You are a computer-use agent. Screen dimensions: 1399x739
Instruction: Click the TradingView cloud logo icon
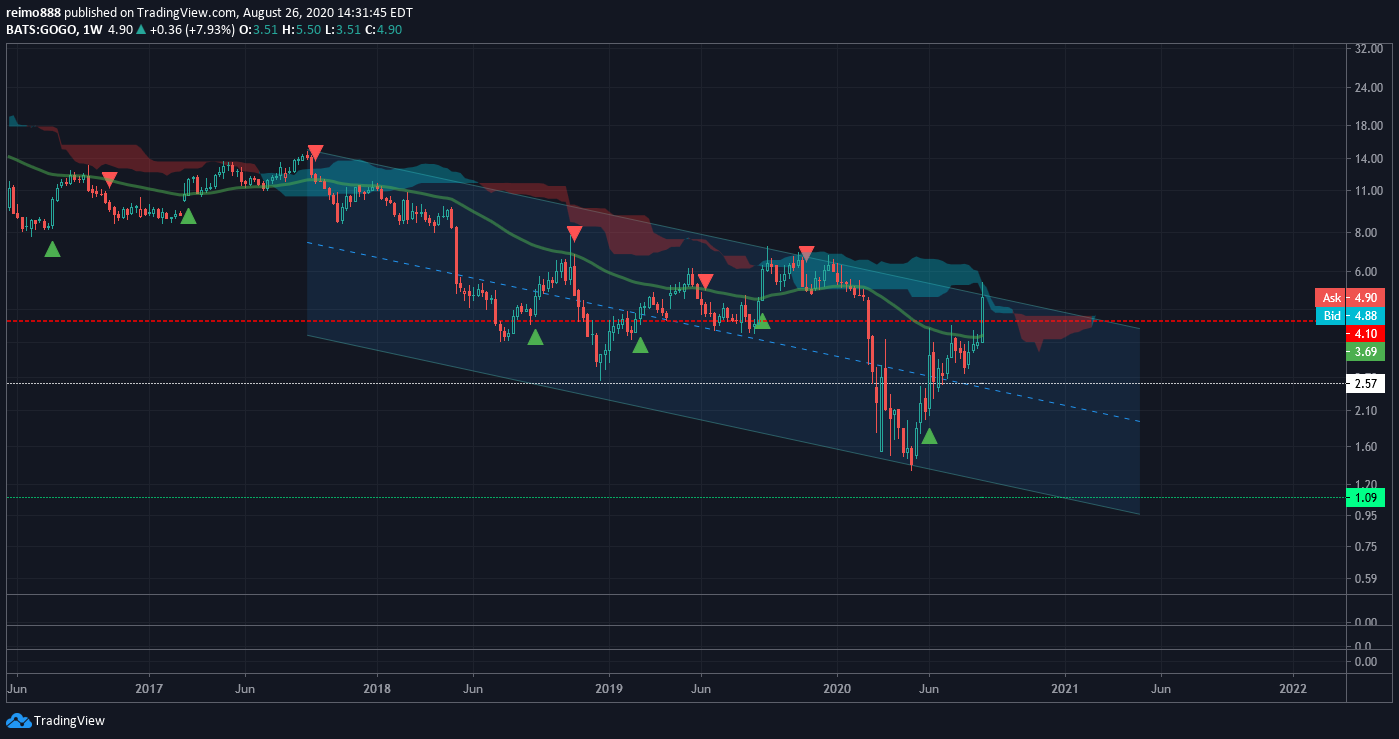[x=17, y=720]
